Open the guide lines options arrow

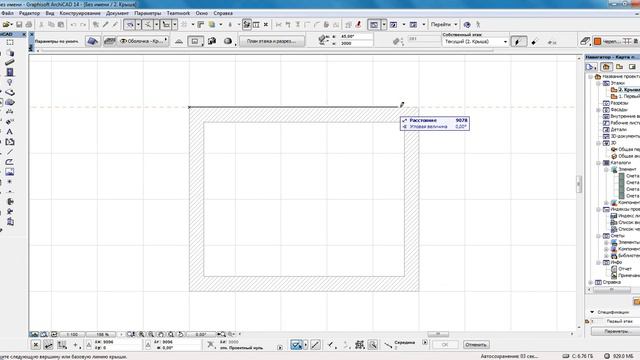138,25
